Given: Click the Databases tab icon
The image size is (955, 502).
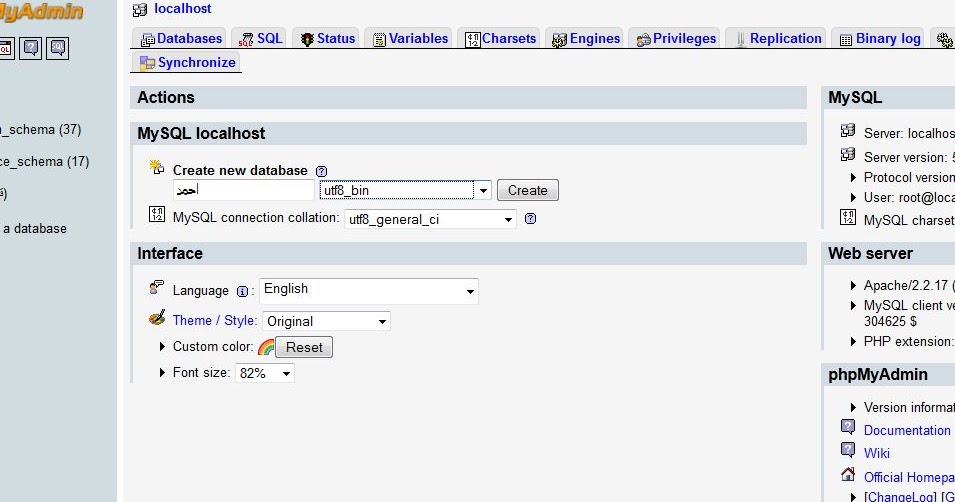Looking at the screenshot, I should point(147,40).
